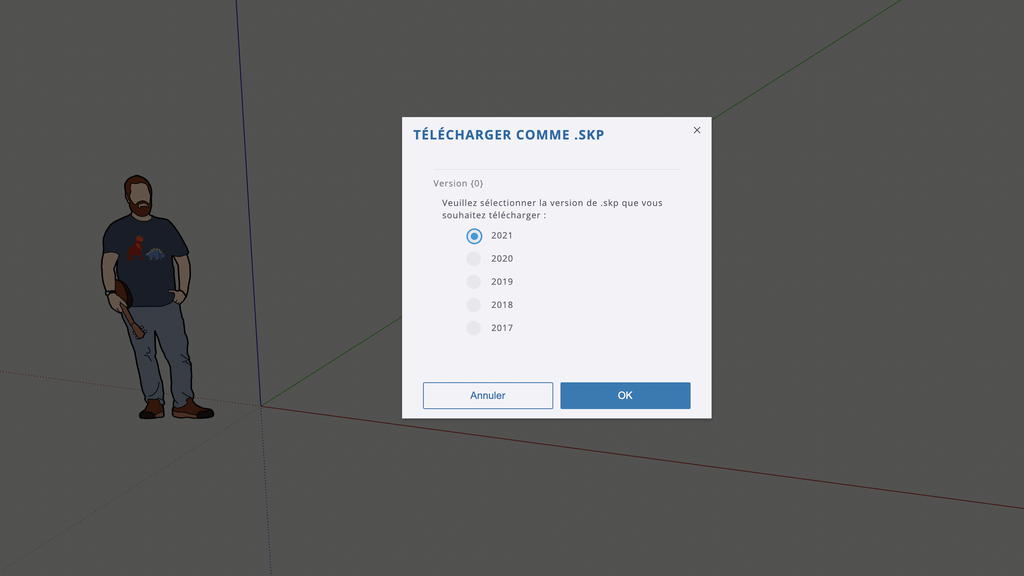Viewport: 1024px width, 576px height.
Task: Confirm download with the OK button
Action: coord(625,396)
